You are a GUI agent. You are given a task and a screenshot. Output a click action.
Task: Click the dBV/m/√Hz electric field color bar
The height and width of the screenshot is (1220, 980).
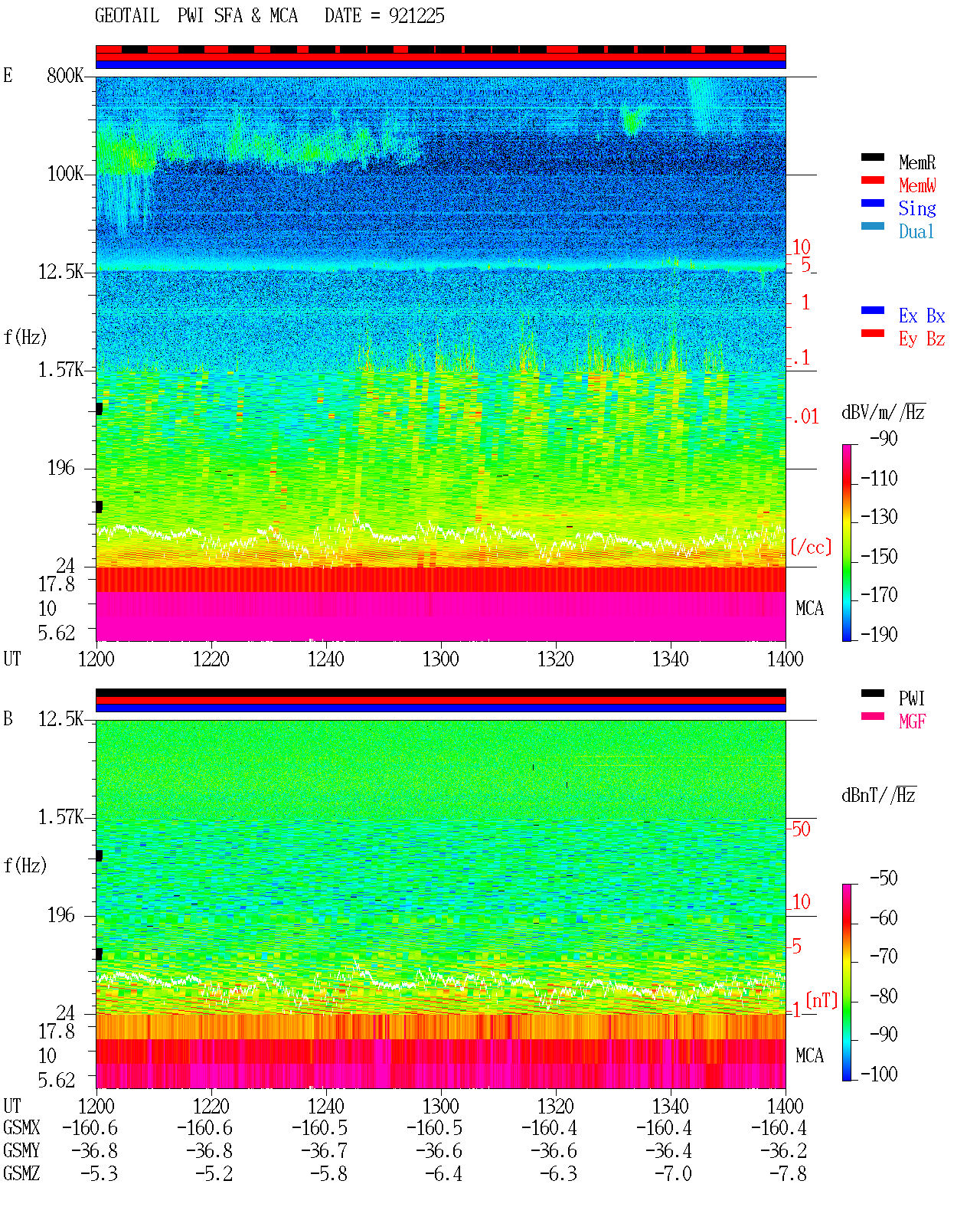coord(846,542)
